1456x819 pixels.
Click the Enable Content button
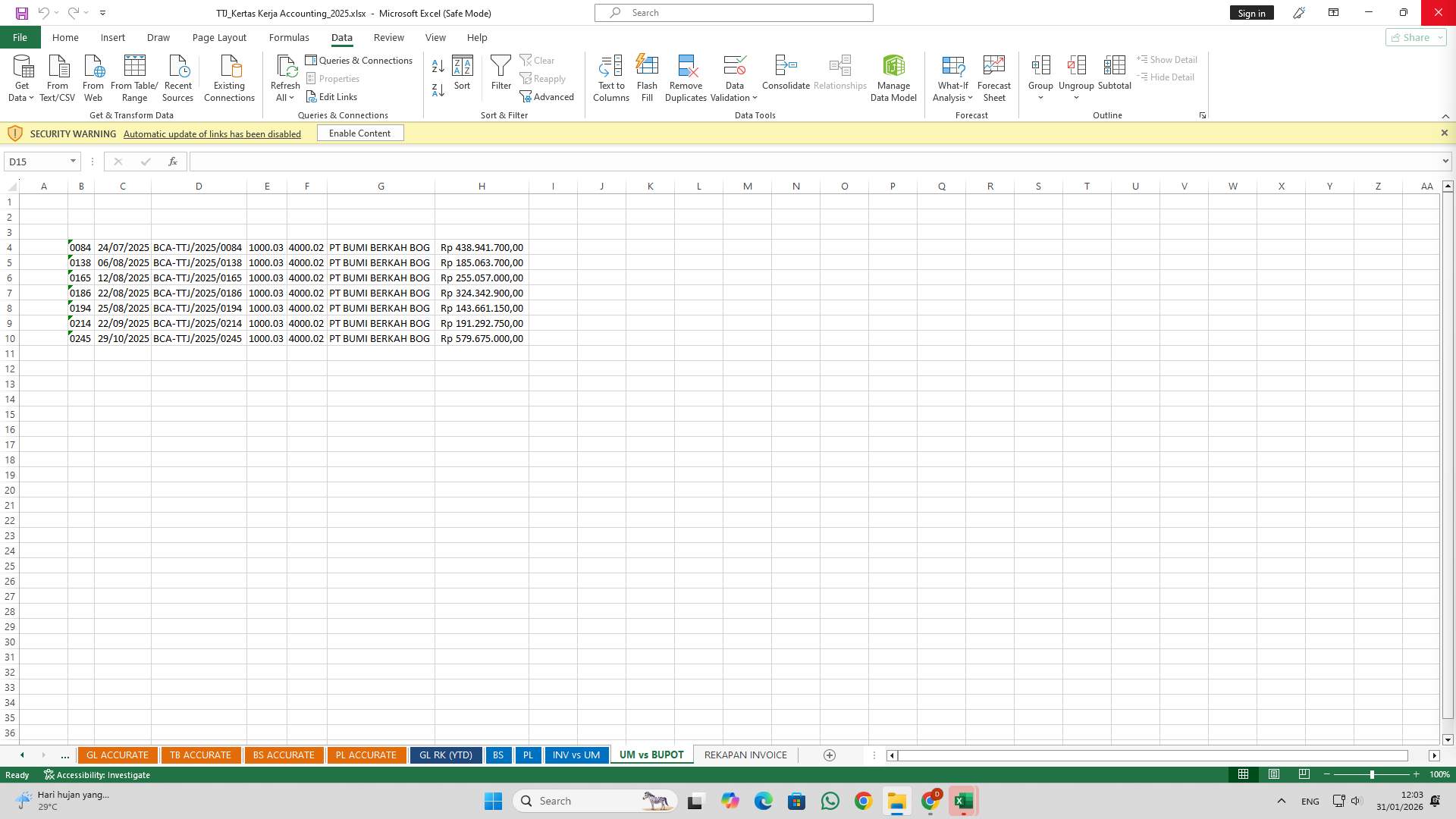(359, 133)
